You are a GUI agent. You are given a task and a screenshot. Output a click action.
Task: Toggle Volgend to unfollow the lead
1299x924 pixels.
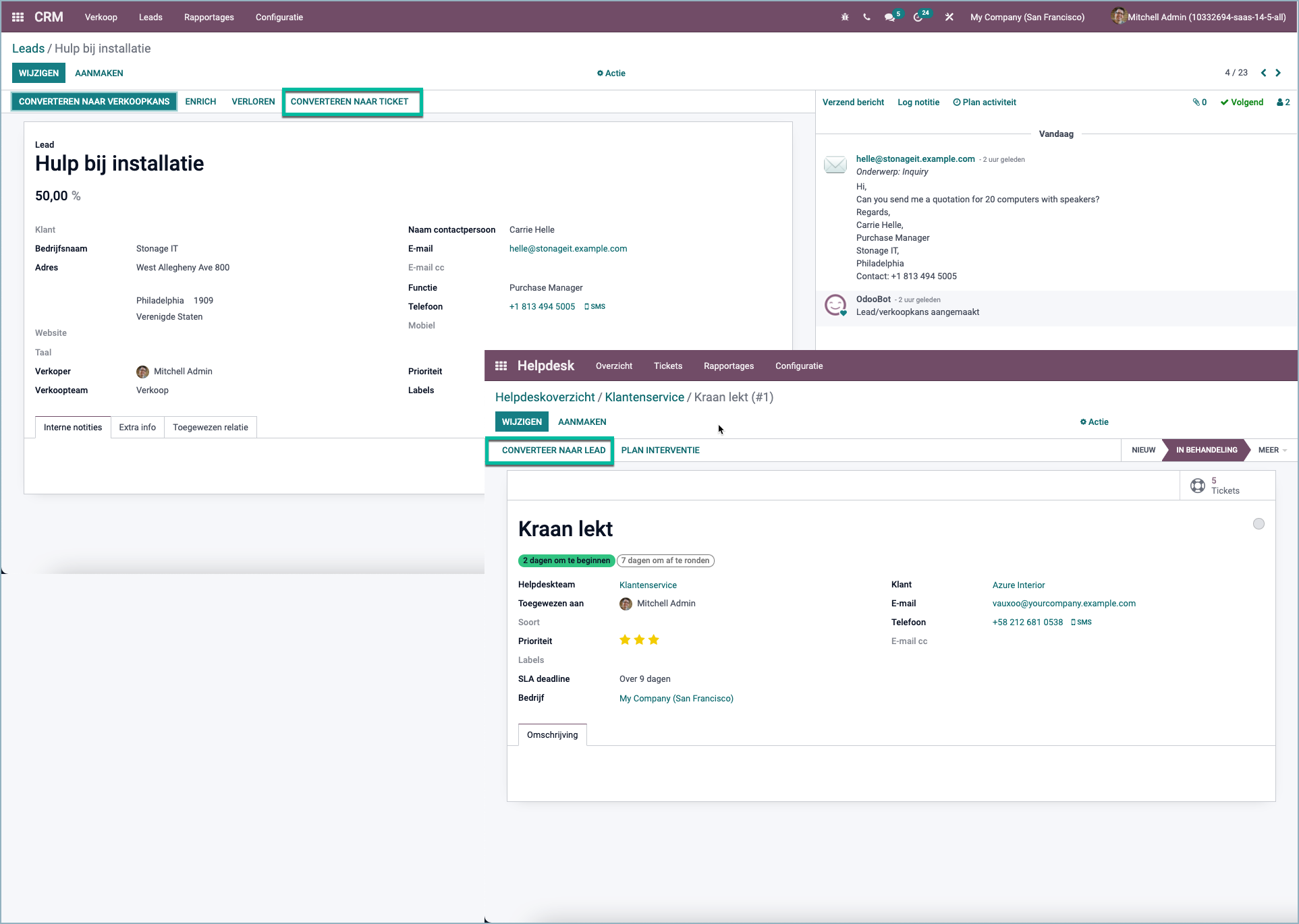click(1241, 102)
